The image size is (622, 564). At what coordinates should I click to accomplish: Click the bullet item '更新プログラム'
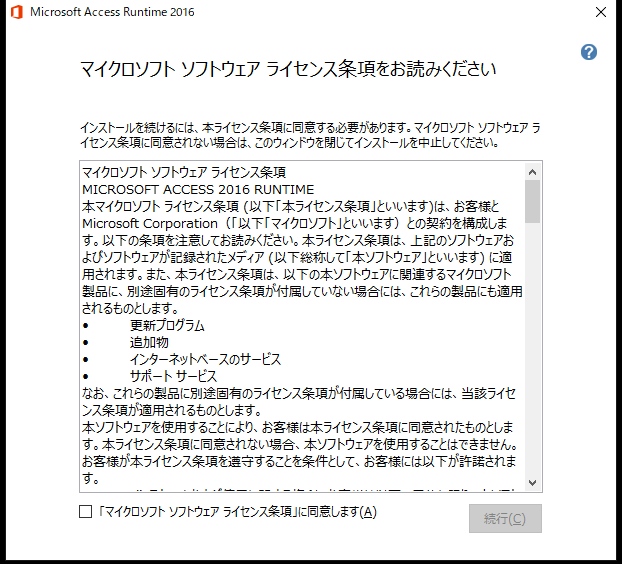(x=167, y=326)
